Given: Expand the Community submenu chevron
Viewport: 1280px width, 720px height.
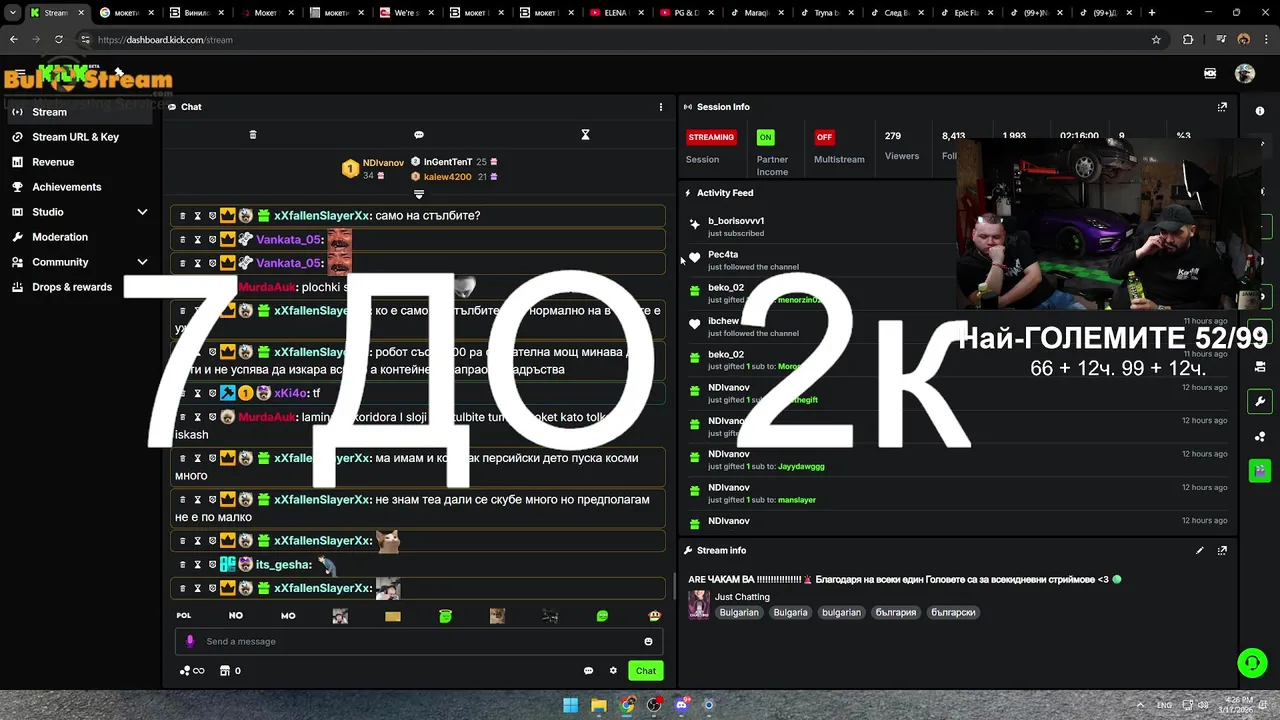Looking at the screenshot, I should point(142,262).
